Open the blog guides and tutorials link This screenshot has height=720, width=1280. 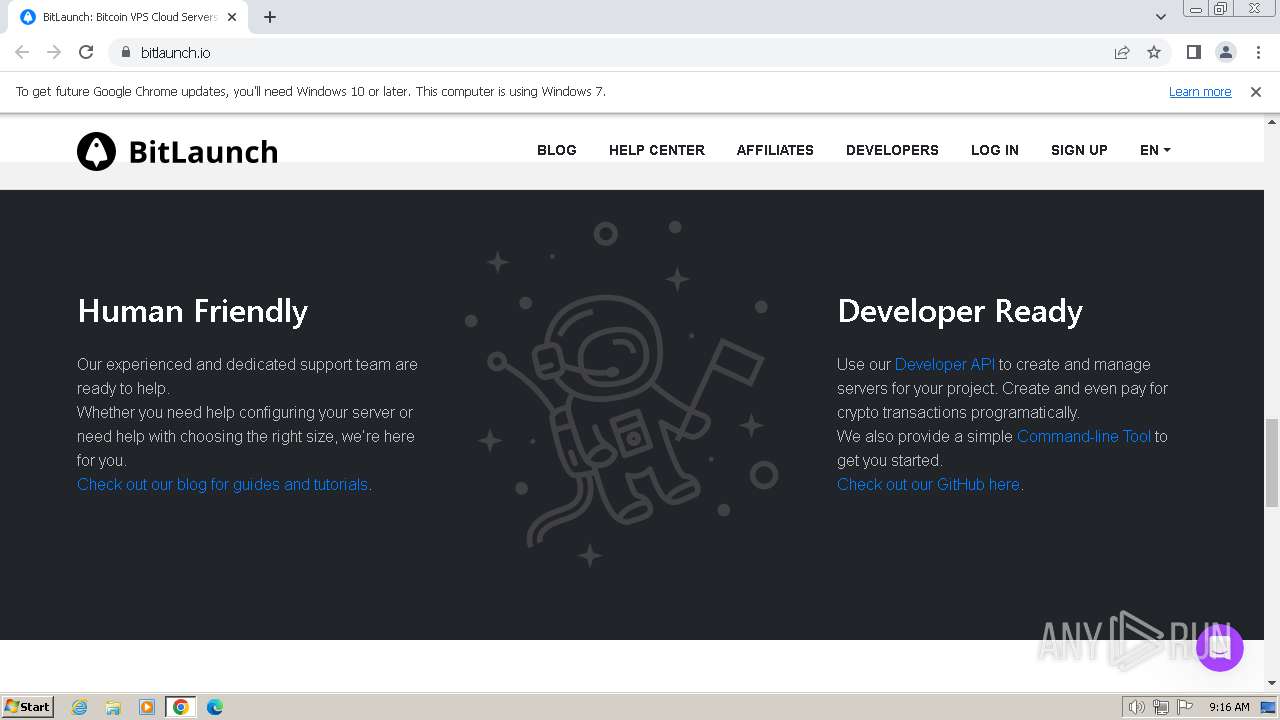click(x=222, y=484)
